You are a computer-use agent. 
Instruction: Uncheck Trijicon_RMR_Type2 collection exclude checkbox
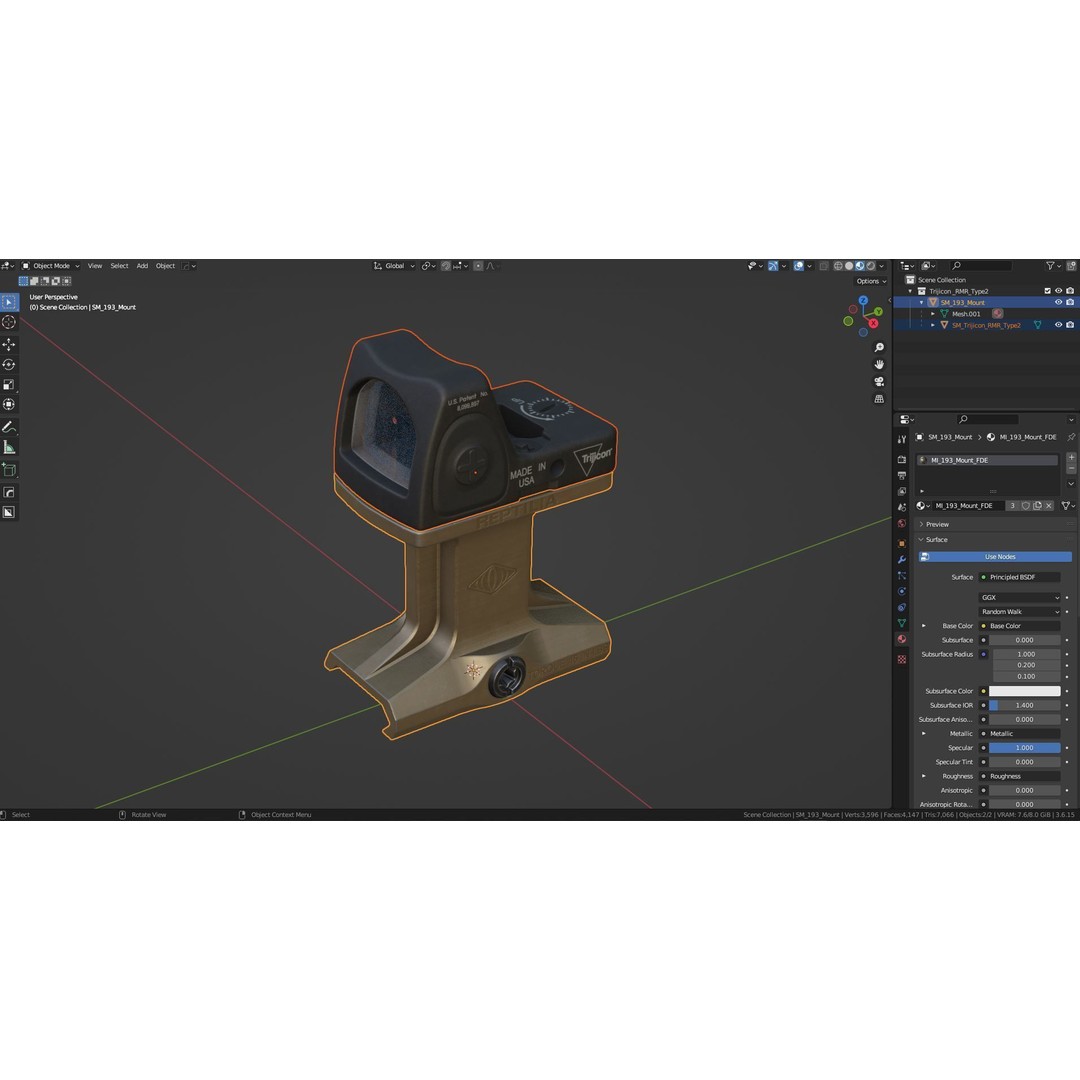click(1048, 291)
